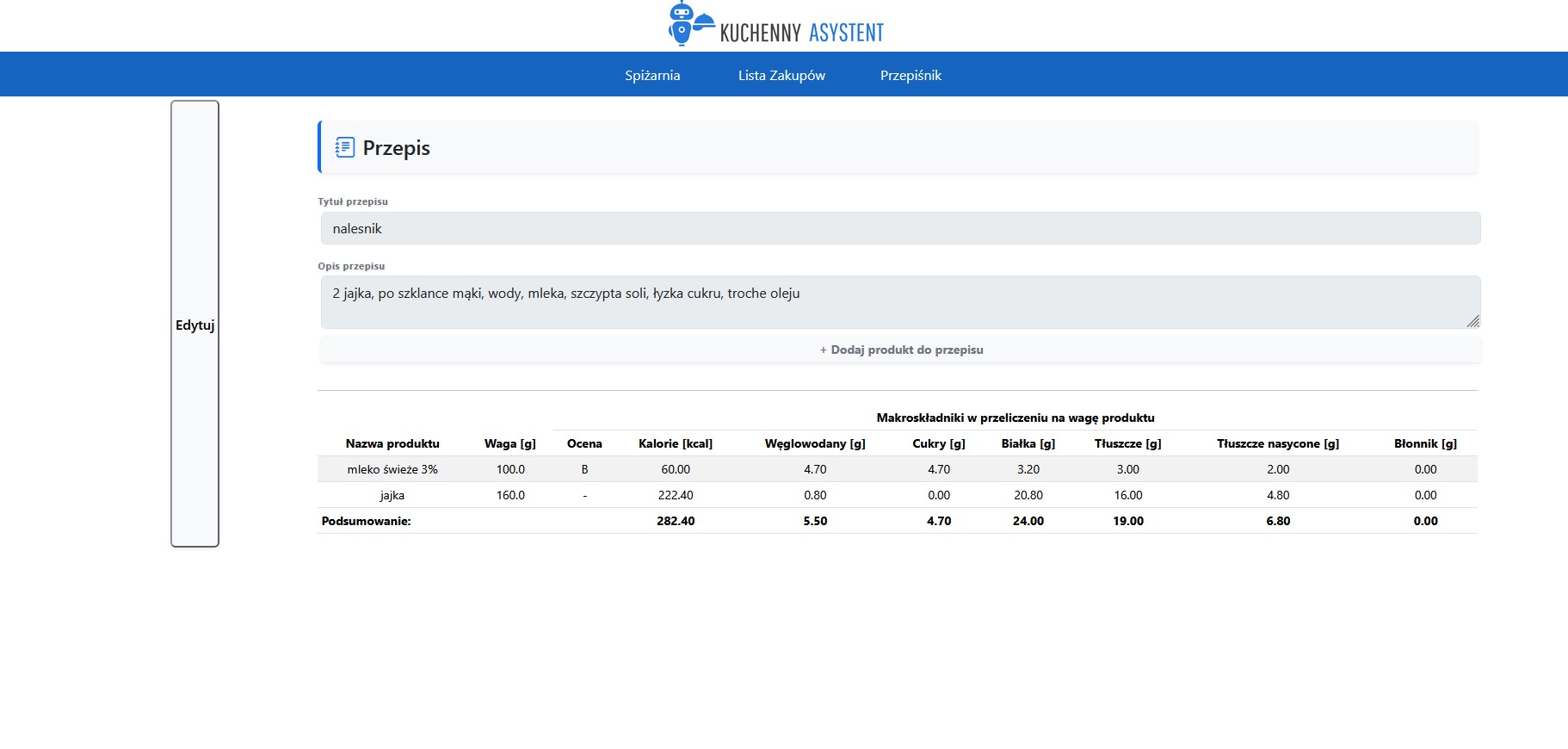
Task: Click total protein '24.00'
Action: point(1028,521)
